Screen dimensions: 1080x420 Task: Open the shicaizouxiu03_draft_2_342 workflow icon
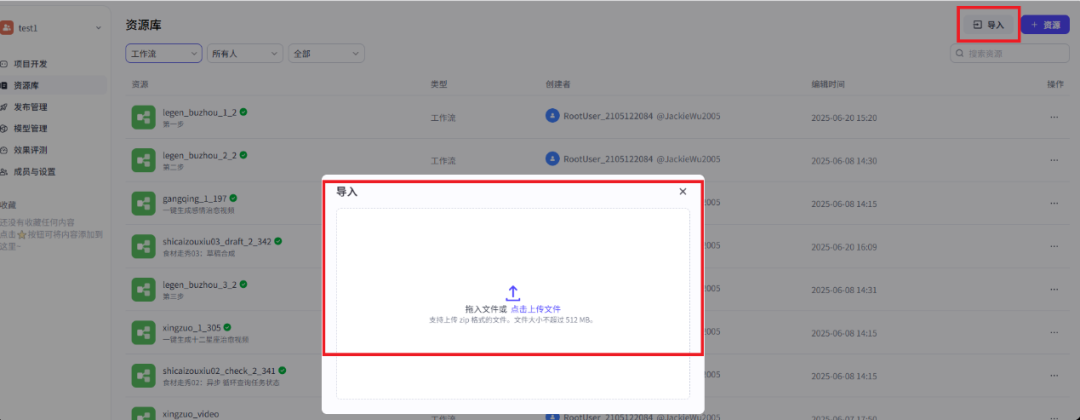[143, 246]
